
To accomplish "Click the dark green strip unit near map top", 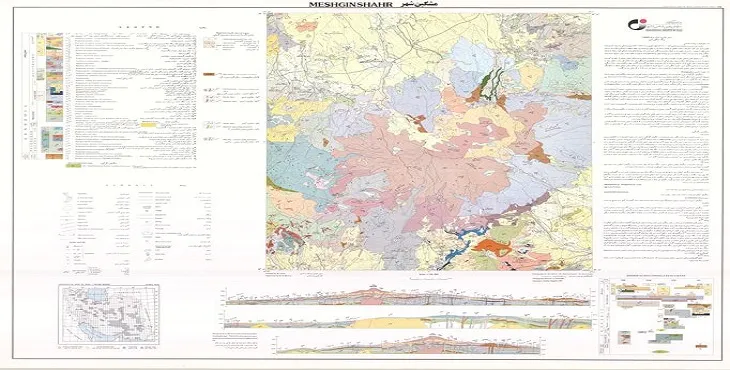I will click(x=487, y=84).
